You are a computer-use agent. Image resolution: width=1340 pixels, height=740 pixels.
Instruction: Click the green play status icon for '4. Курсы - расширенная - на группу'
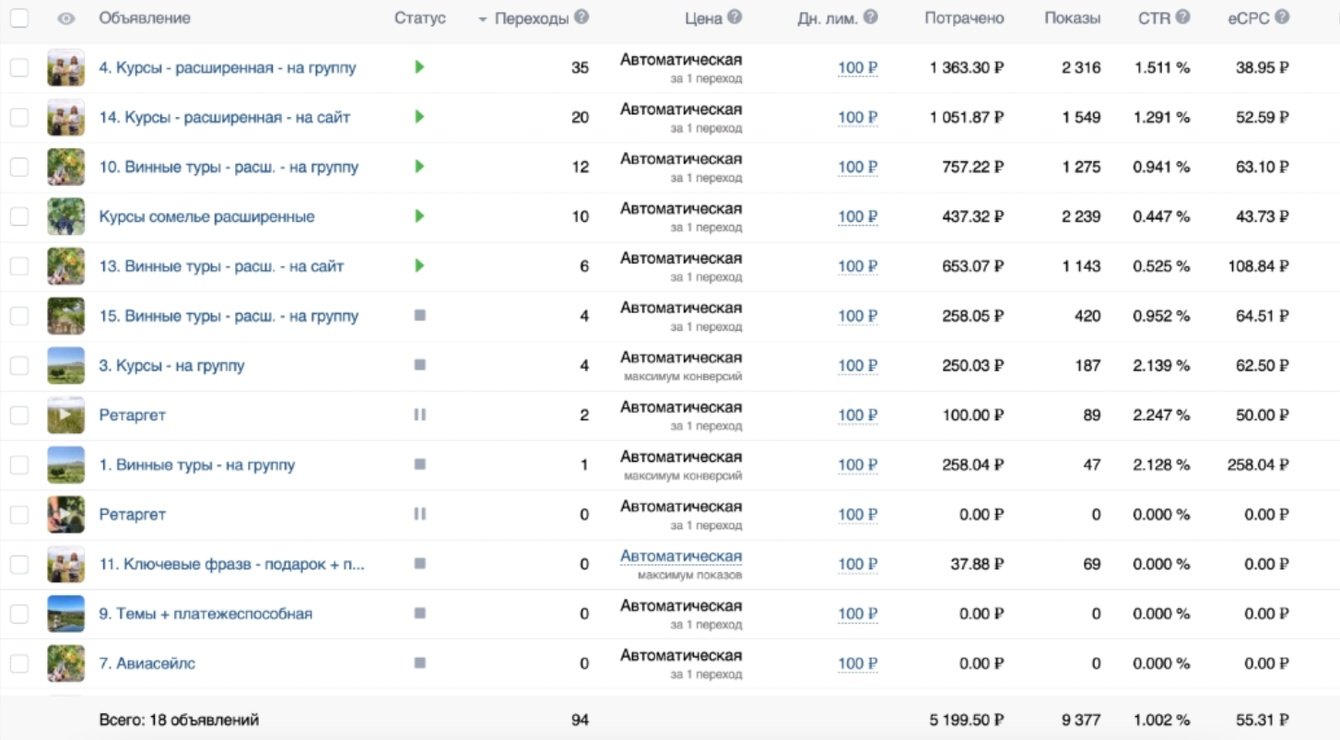[420, 67]
